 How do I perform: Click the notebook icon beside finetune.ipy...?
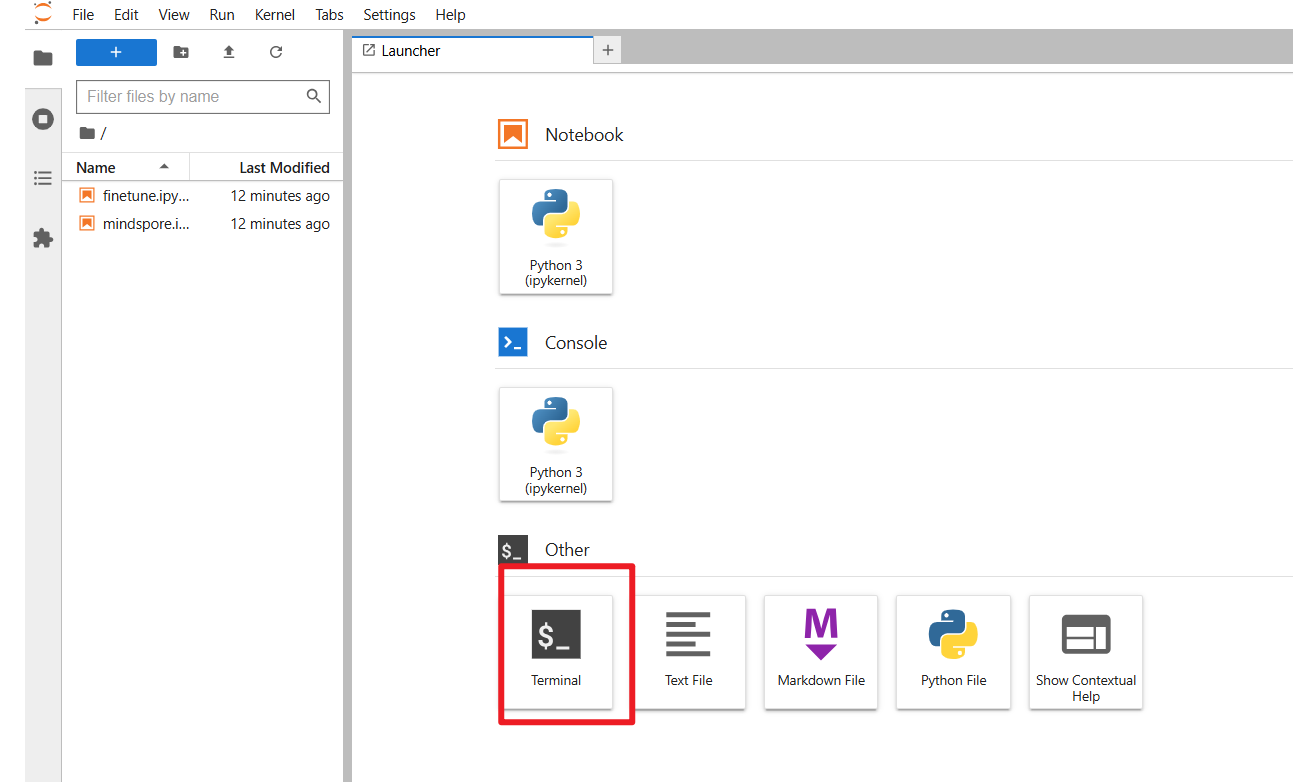pyautogui.click(x=87, y=196)
